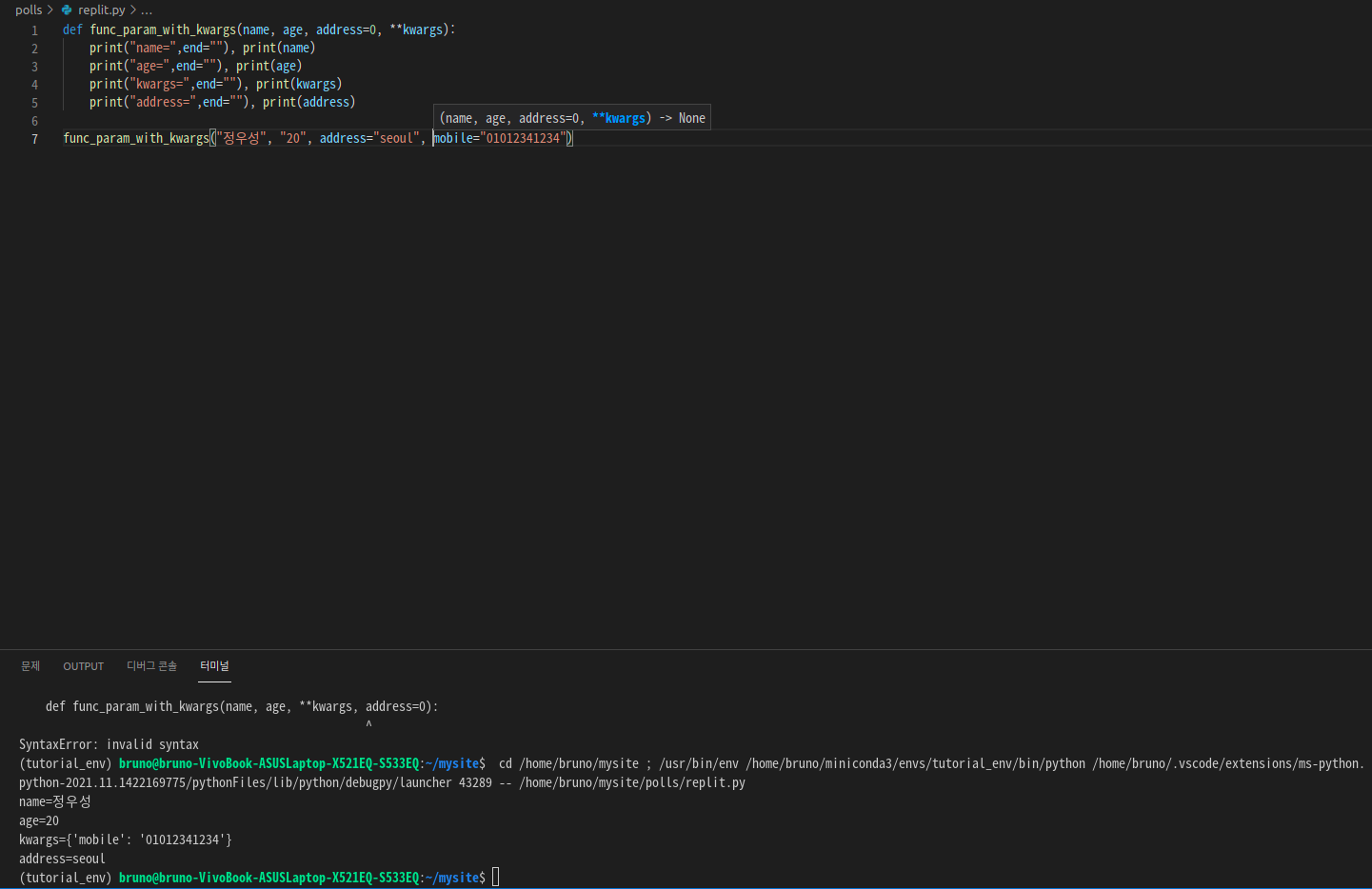Click print(name) call on line 2
This screenshot has height=889, width=1372.
[x=279, y=48]
